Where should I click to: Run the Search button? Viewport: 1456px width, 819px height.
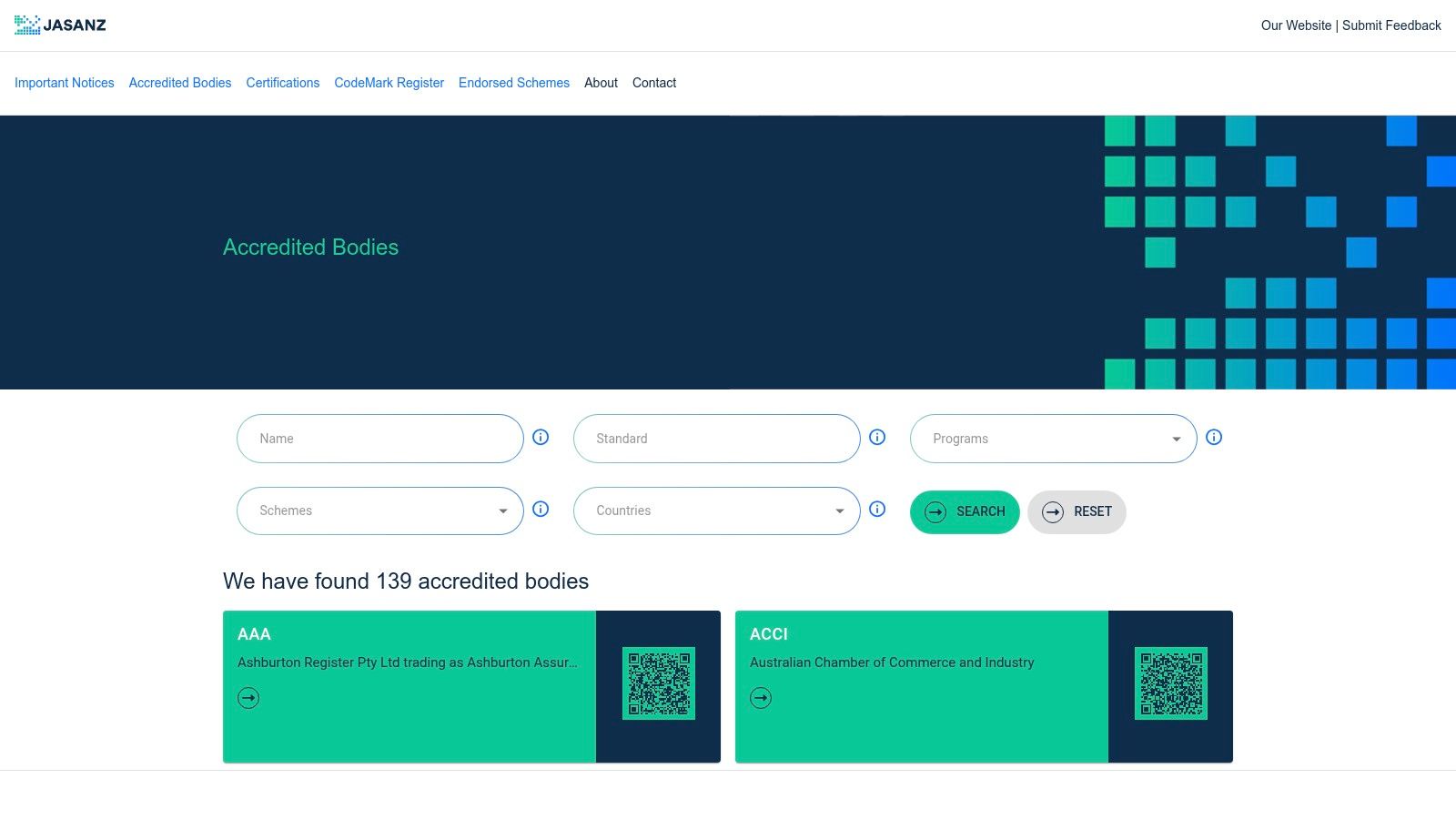965,511
